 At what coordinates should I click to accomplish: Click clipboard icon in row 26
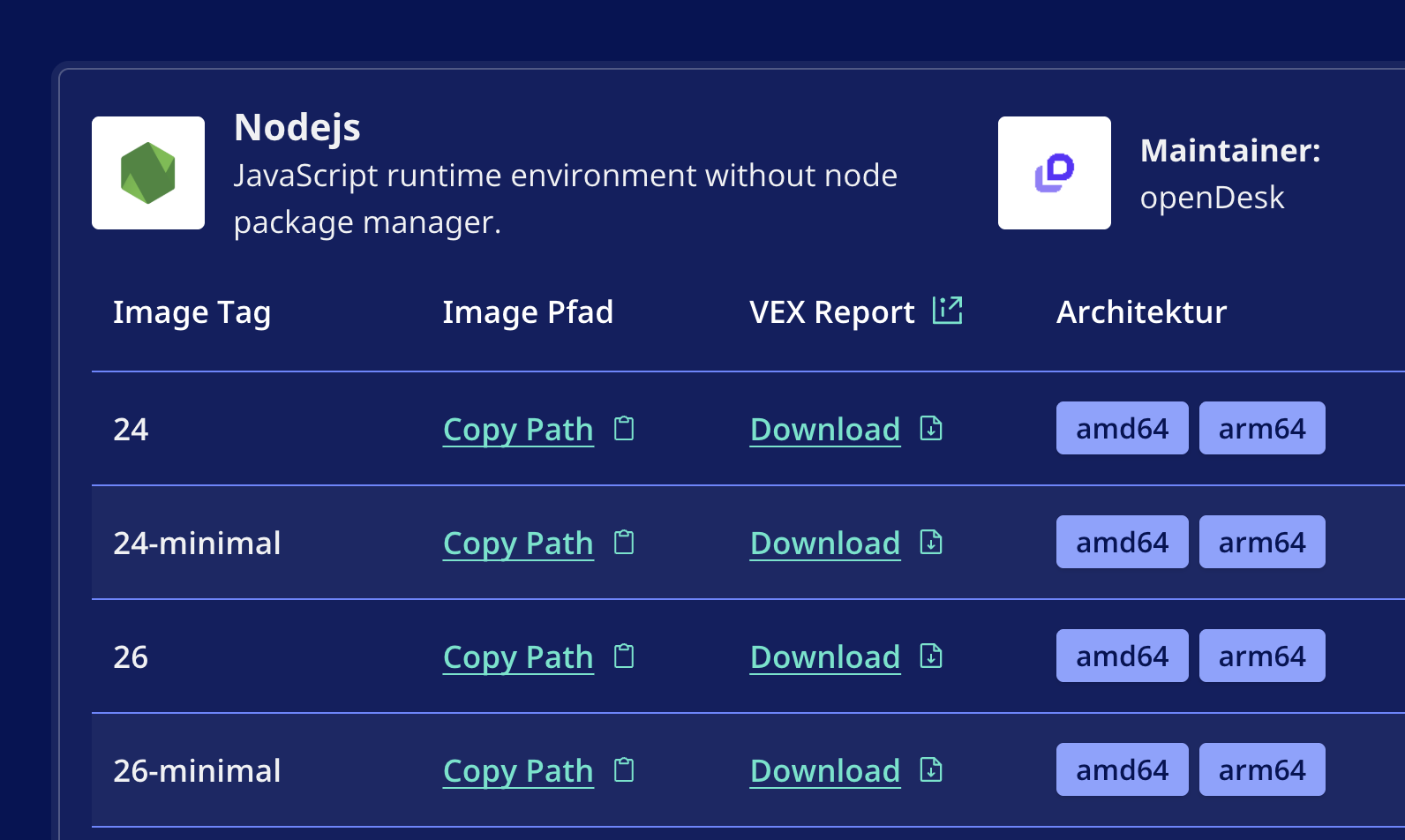tap(624, 656)
